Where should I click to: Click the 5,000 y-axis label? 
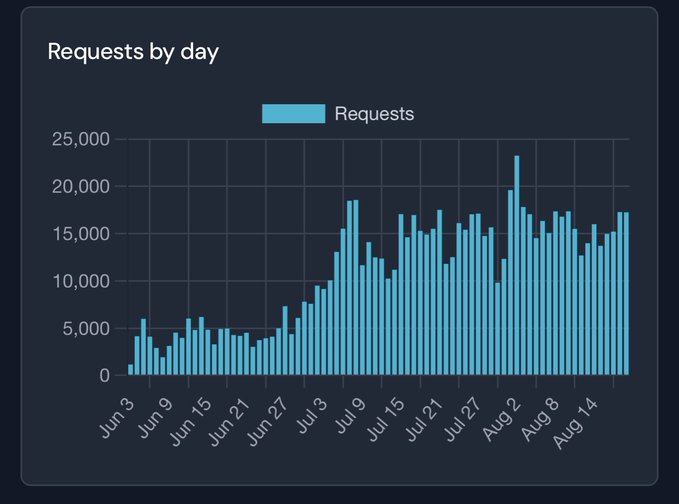coord(86,329)
